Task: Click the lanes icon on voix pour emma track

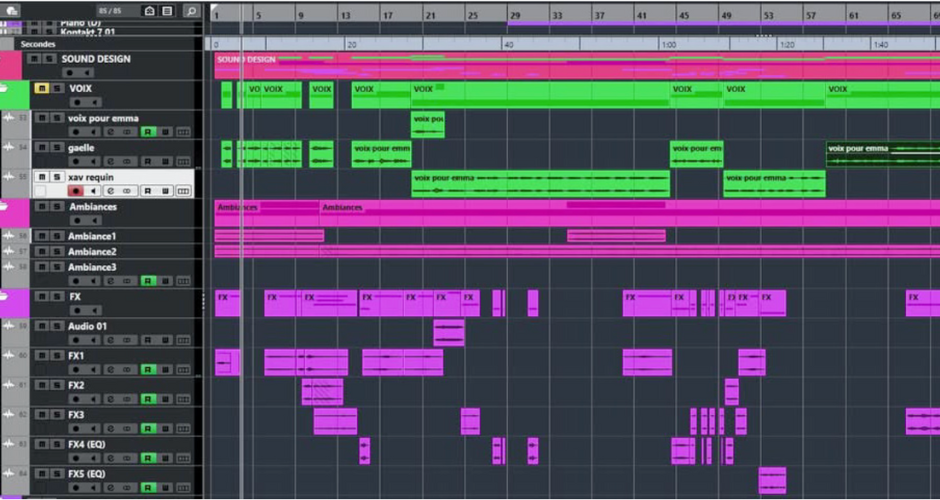Action: 183,132
